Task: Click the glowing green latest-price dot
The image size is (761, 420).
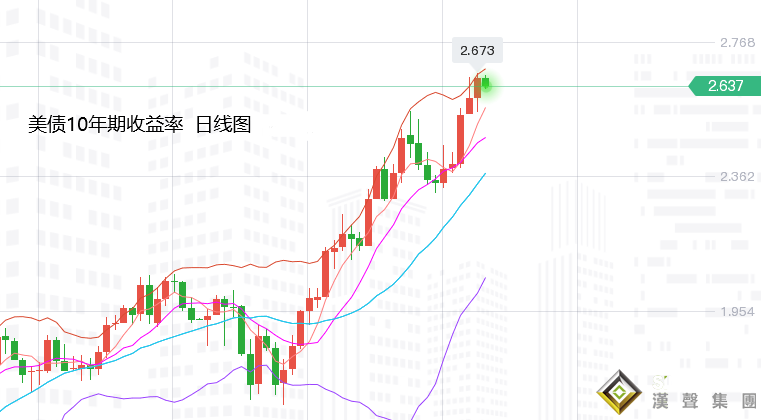Action: pyautogui.click(x=487, y=86)
